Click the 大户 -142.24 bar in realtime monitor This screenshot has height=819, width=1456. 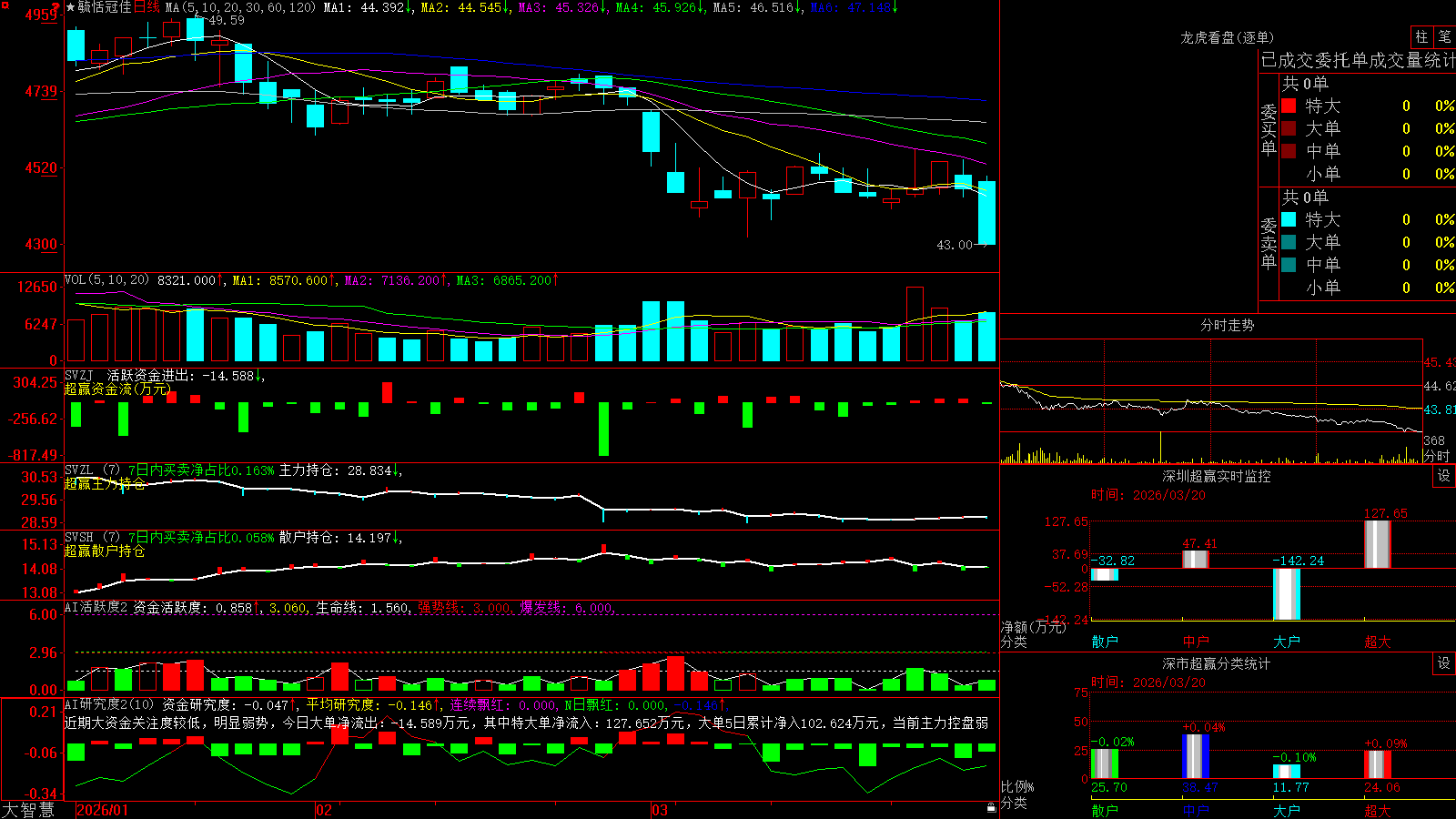pyautogui.click(x=1287, y=594)
